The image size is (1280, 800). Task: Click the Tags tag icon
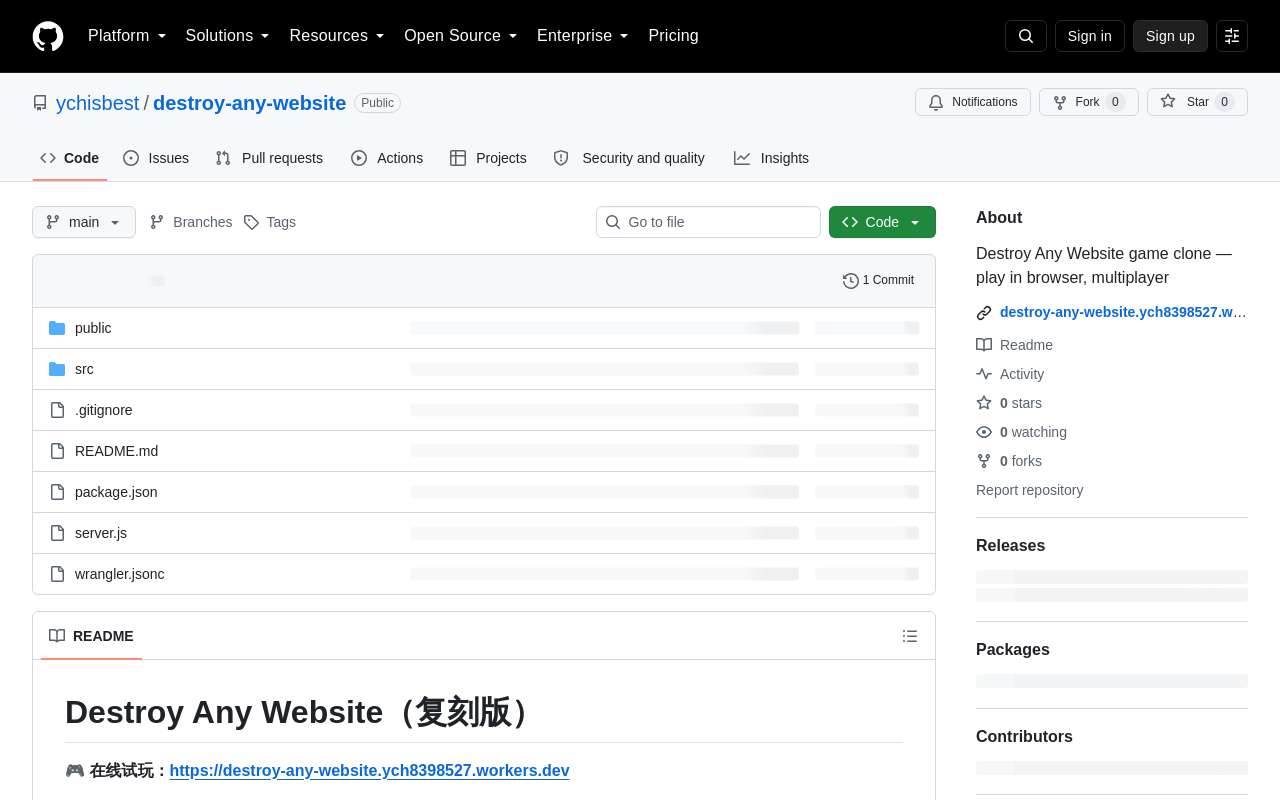pyautogui.click(x=251, y=222)
